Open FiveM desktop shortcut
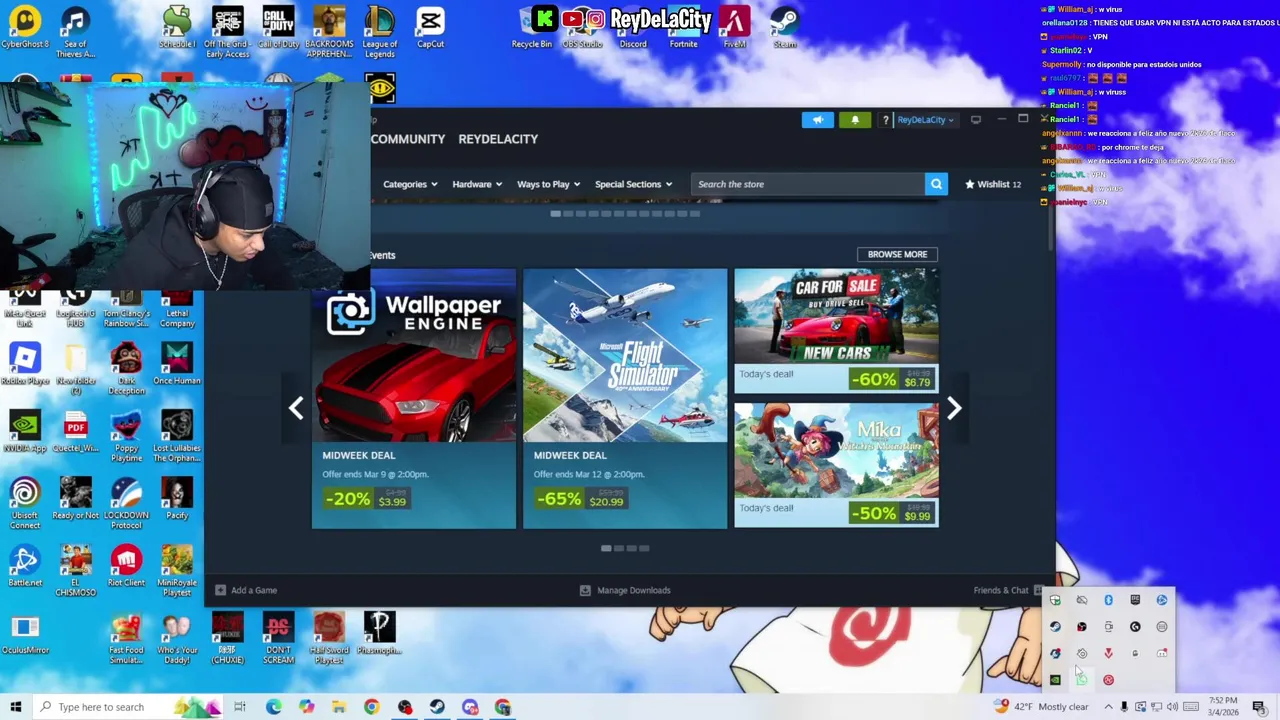The height and width of the screenshot is (720, 1280). pyautogui.click(x=734, y=27)
